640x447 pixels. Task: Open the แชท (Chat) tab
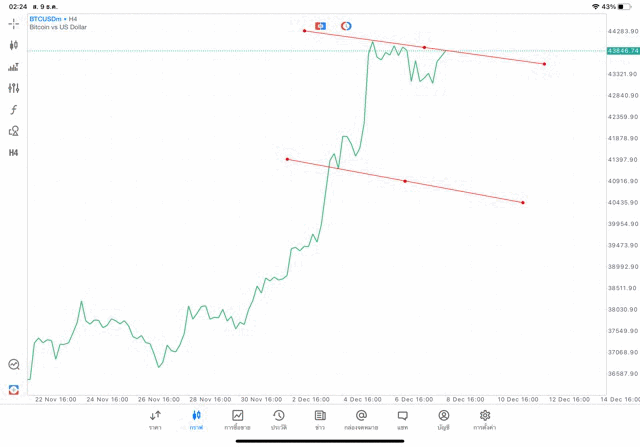[402, 419]
